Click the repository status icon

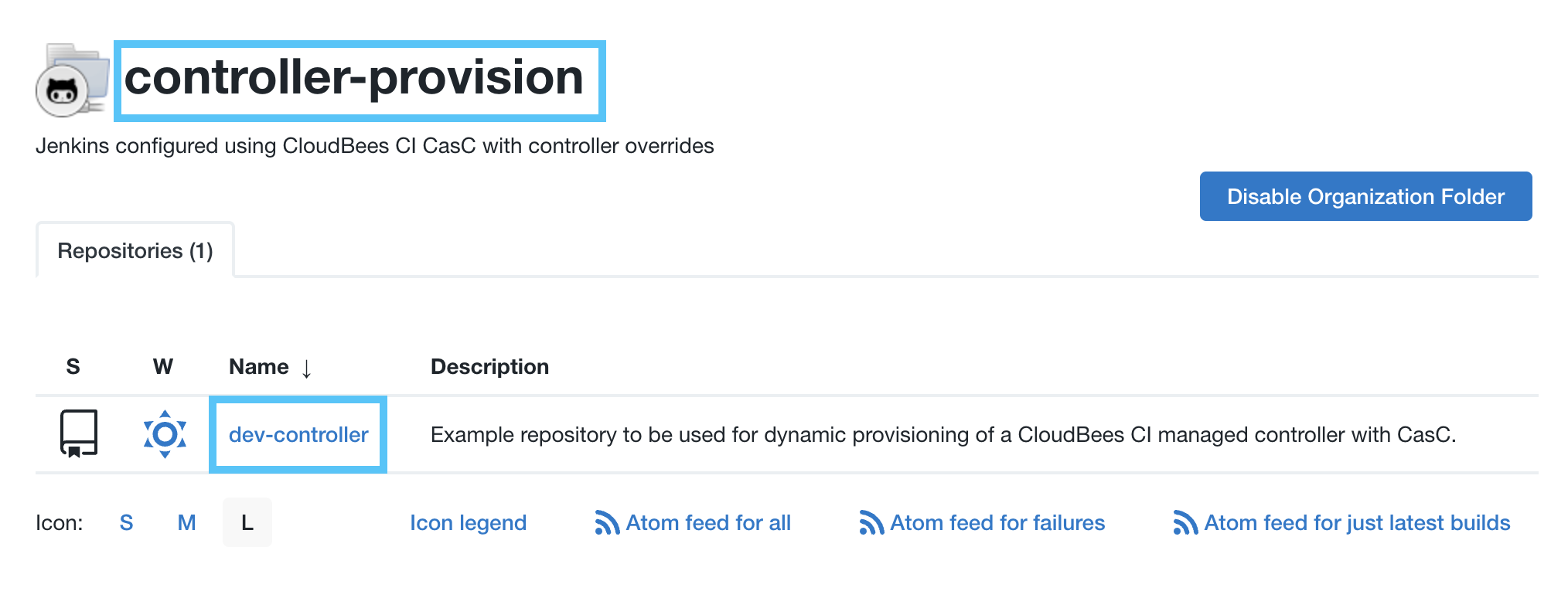point(79,433)
